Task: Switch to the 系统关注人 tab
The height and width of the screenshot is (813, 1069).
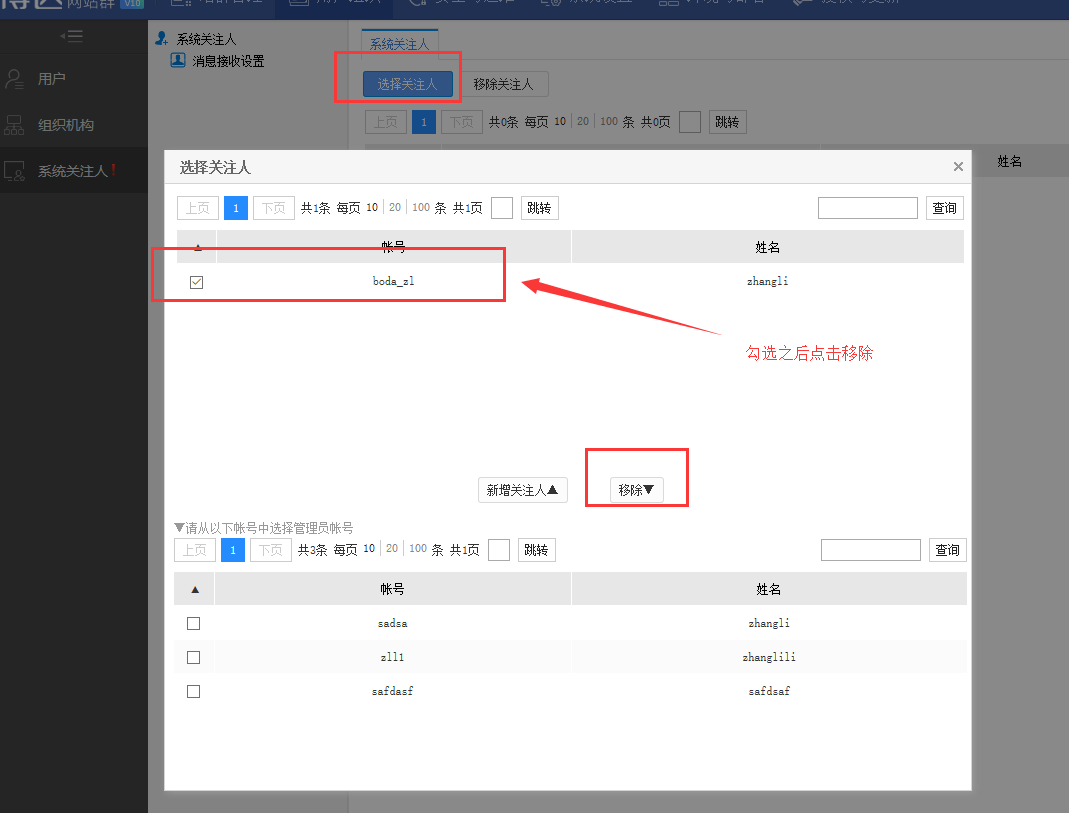Action: (399, 45)
